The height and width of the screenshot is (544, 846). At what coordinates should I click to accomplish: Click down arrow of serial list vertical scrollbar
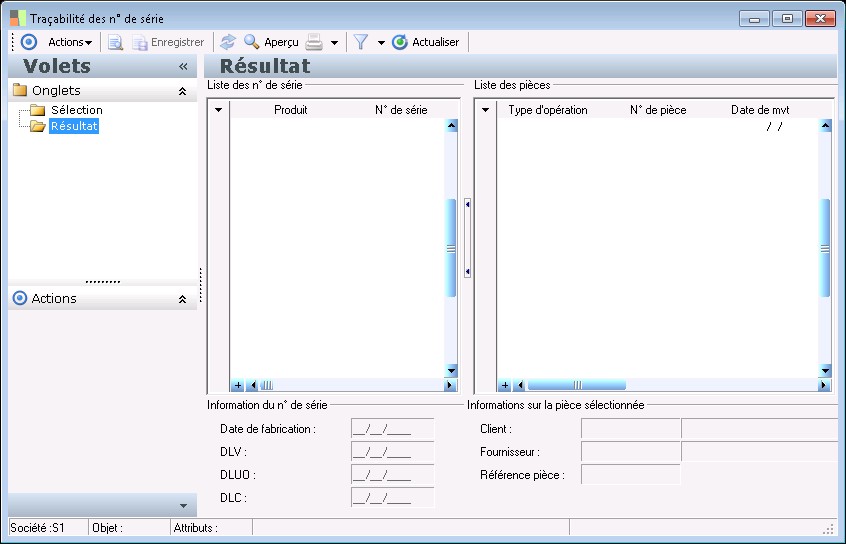click(x=452, y=371)
